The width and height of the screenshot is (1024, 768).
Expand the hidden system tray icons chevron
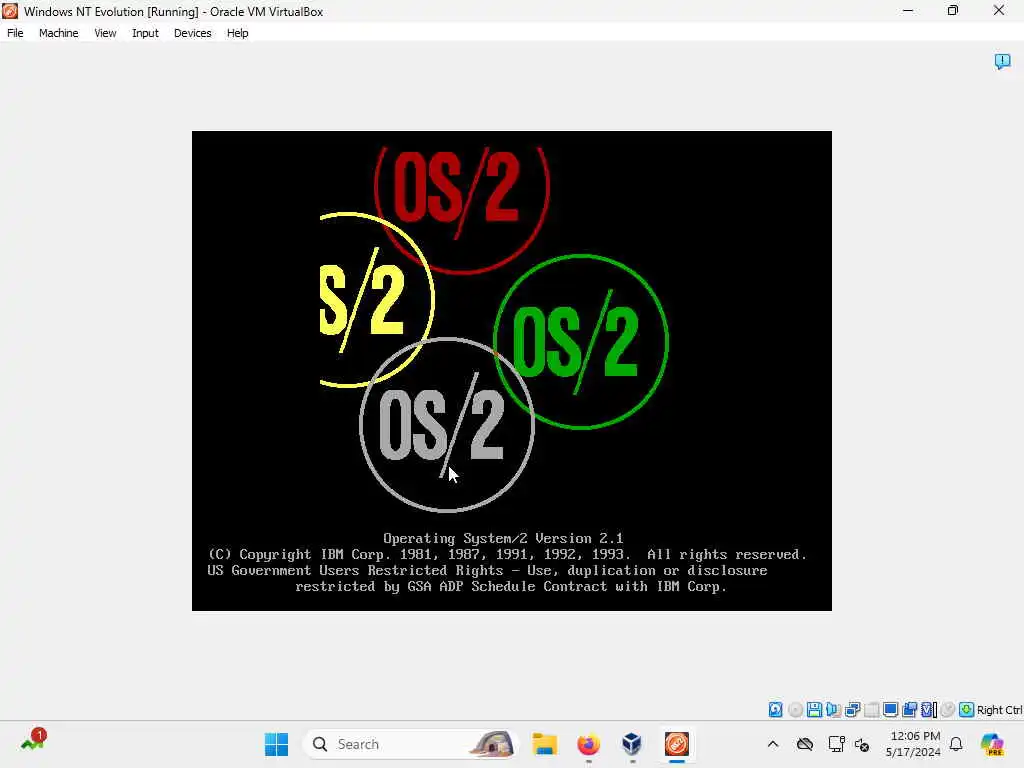(773, 744)
